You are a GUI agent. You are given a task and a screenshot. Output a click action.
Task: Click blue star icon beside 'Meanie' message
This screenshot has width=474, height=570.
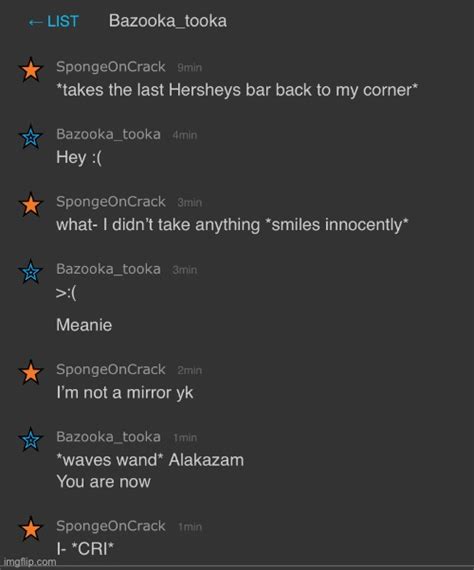point(31,272)
